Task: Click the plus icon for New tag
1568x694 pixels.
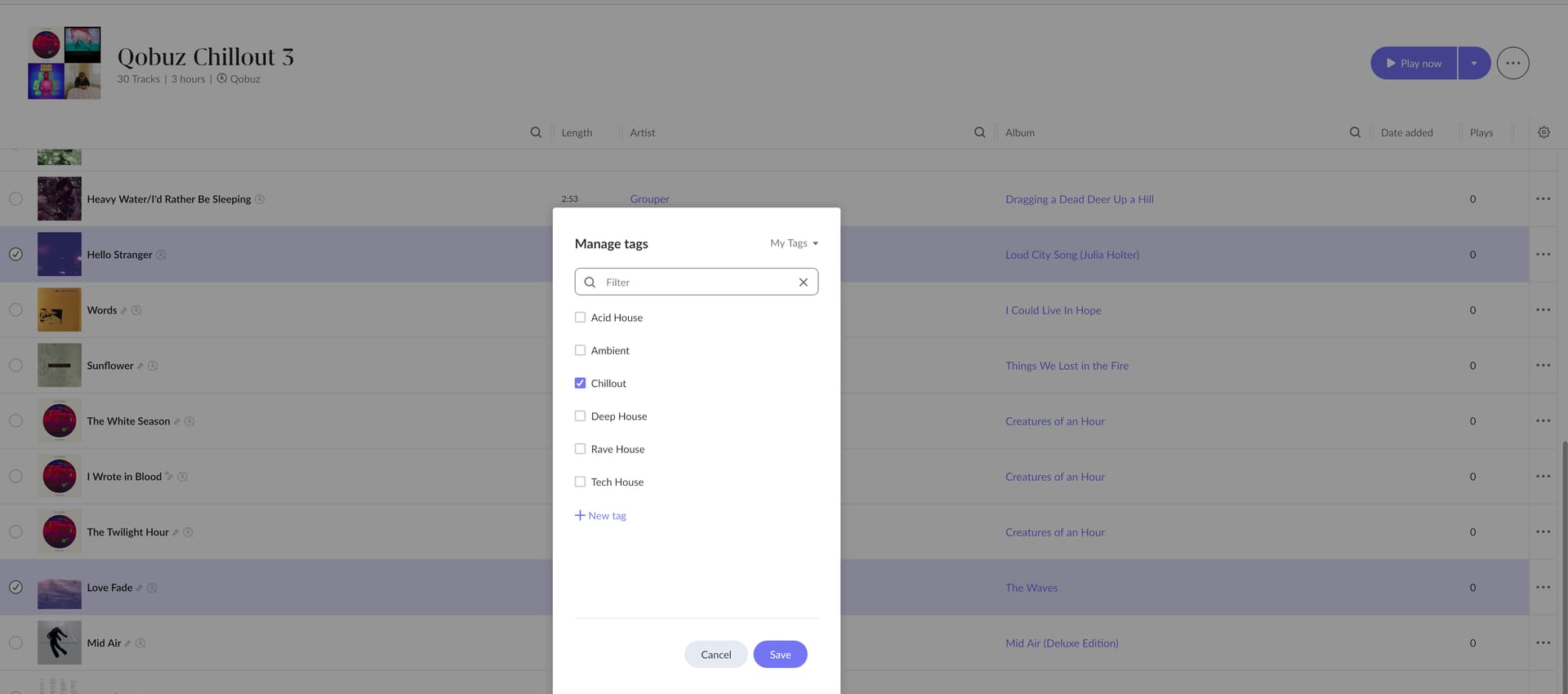Action: click(x=580, y=516)
